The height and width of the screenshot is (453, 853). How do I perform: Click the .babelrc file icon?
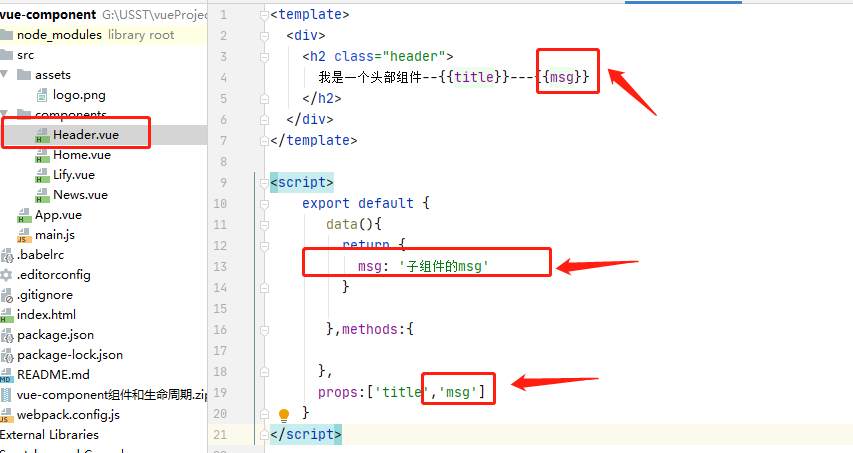click(7, 255)
